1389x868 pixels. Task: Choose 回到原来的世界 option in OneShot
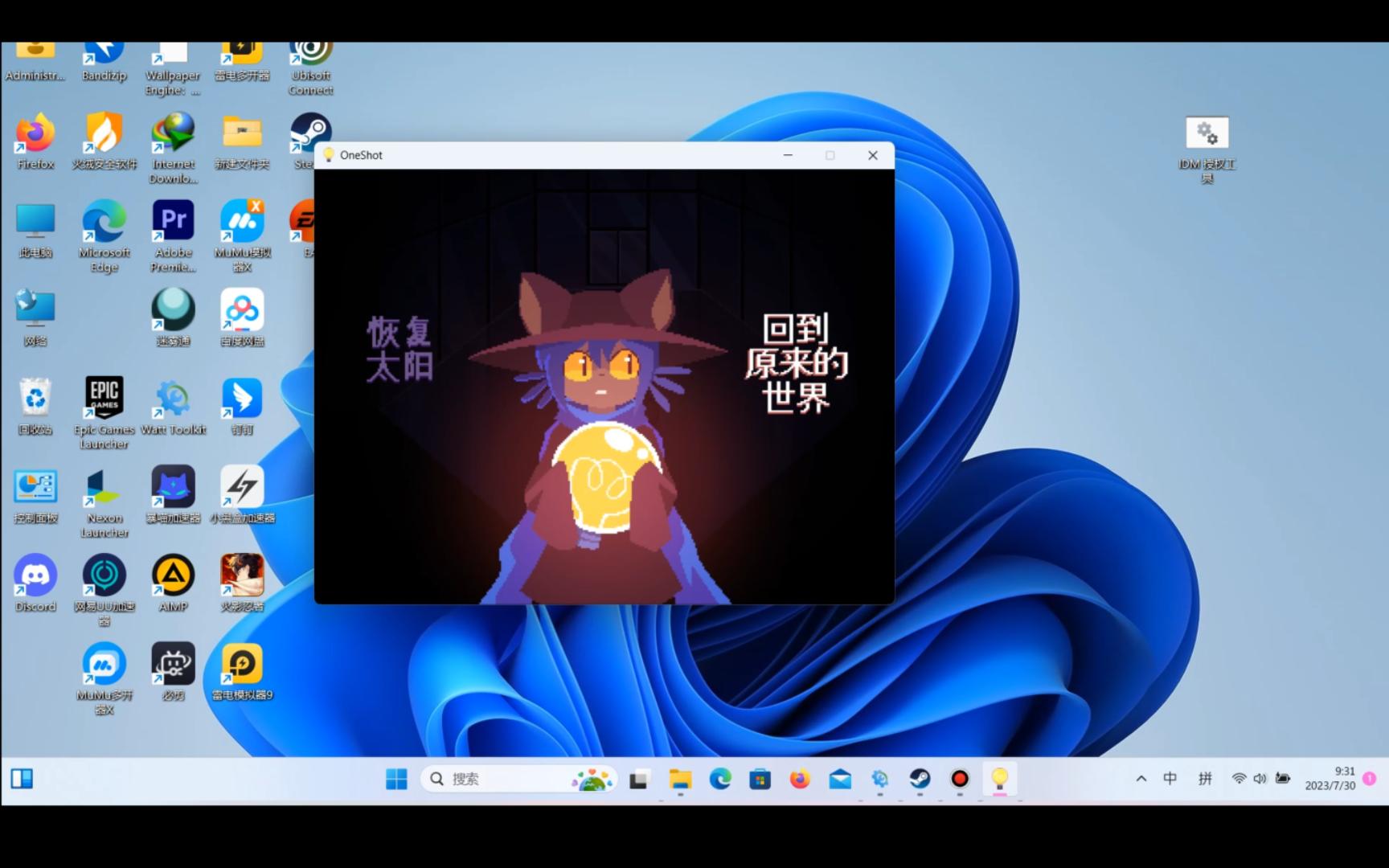(796, 364)
